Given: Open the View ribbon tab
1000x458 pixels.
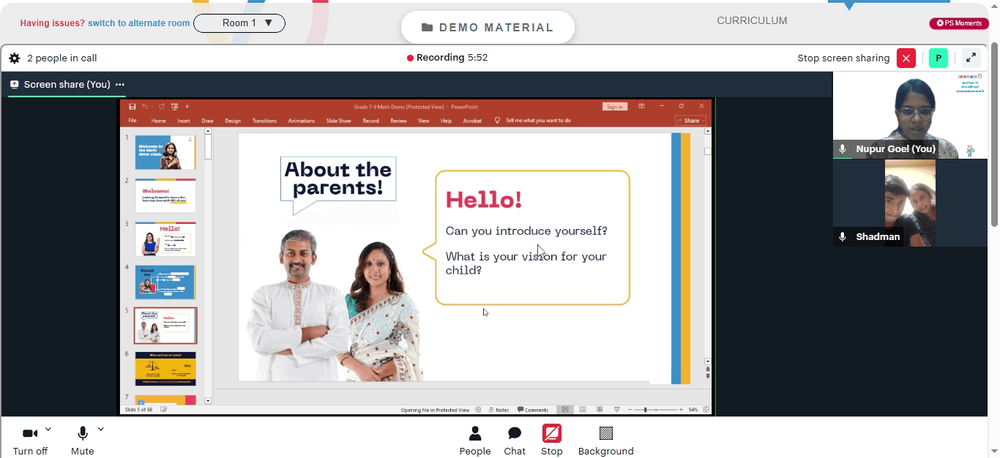Looking at the screenshot, I should (x=423, y=121).
